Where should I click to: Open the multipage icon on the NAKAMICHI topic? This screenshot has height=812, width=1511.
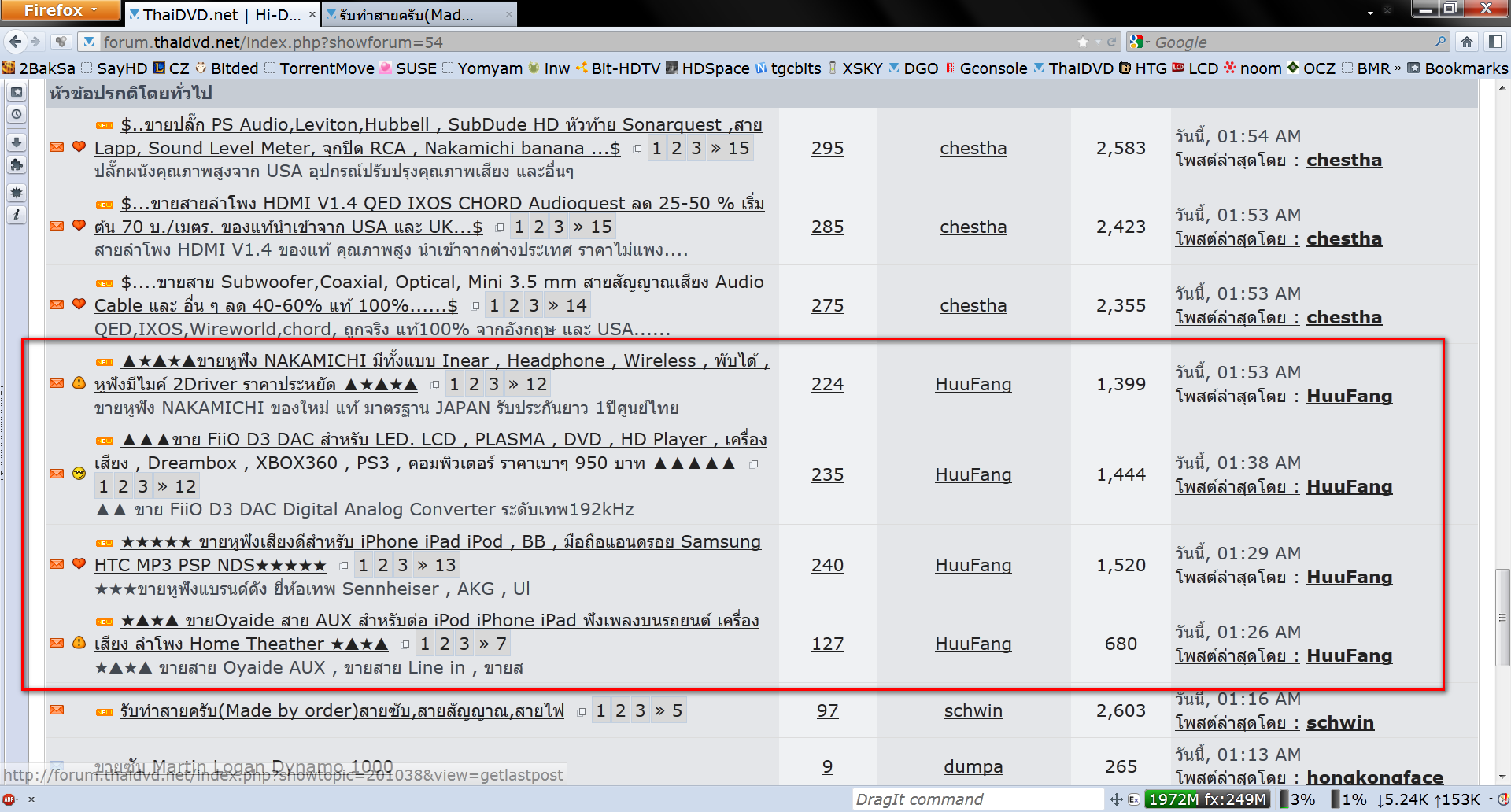click(435, 385)
